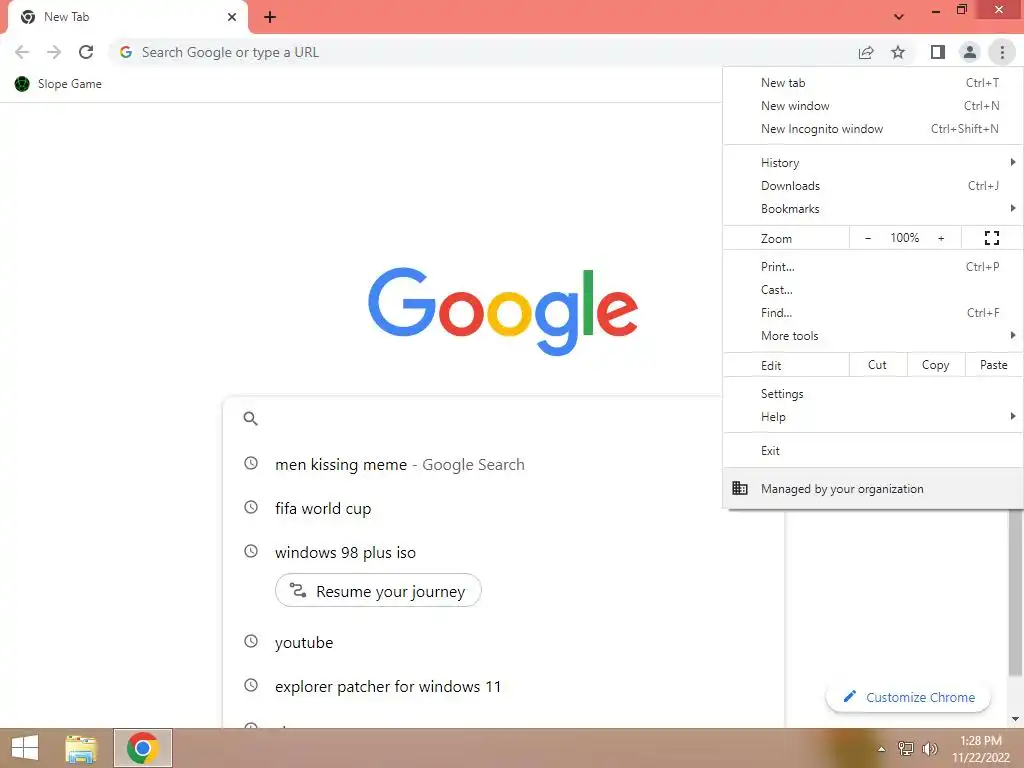Open the tab search chevron
The width and height of the screenshot is (1024, 768).
click(x=899, y=17)
